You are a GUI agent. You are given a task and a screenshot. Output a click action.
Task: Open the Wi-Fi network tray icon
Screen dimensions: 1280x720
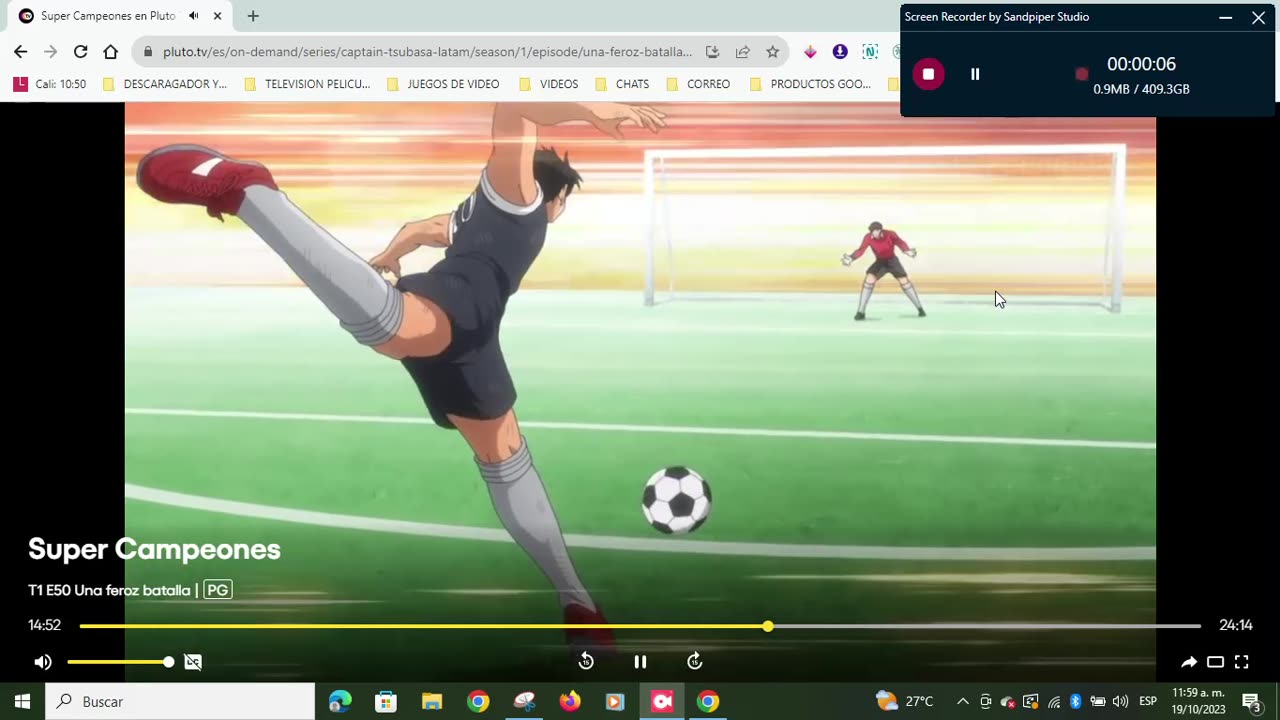[x=1054, y=701]
